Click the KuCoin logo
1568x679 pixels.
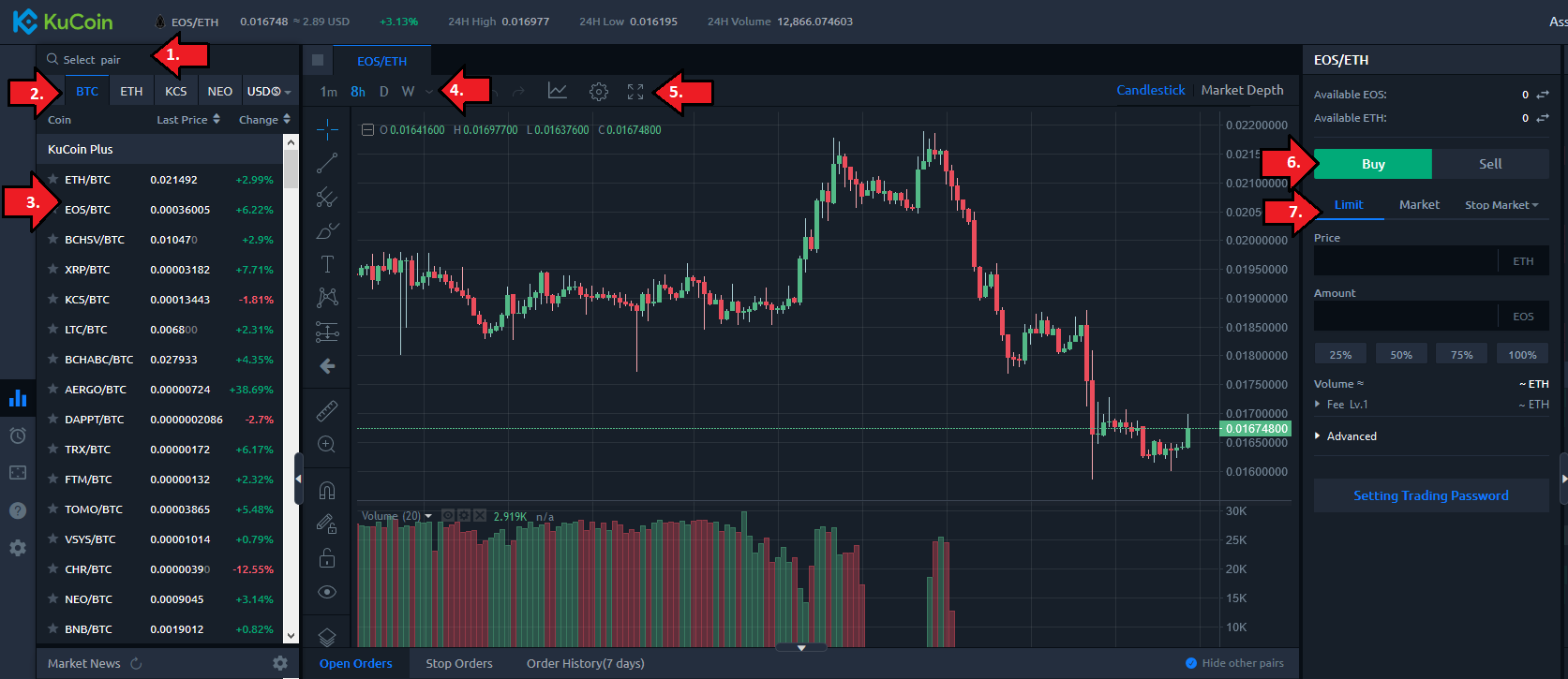tap(63, 21)
